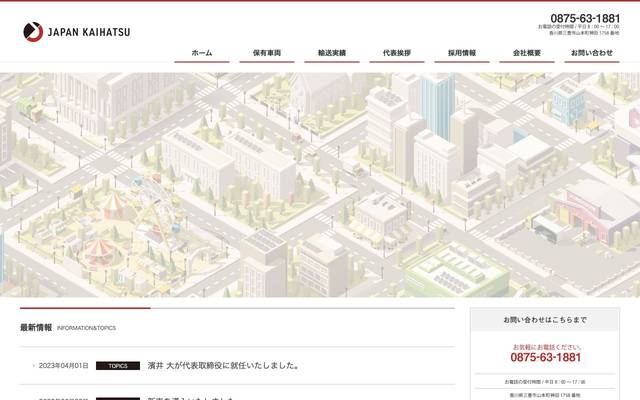Click the お問い合わせはこちらまで sidebar heading
Viewport: 640px width, 400px height.
pyautogui.click(x=545, y=320)
